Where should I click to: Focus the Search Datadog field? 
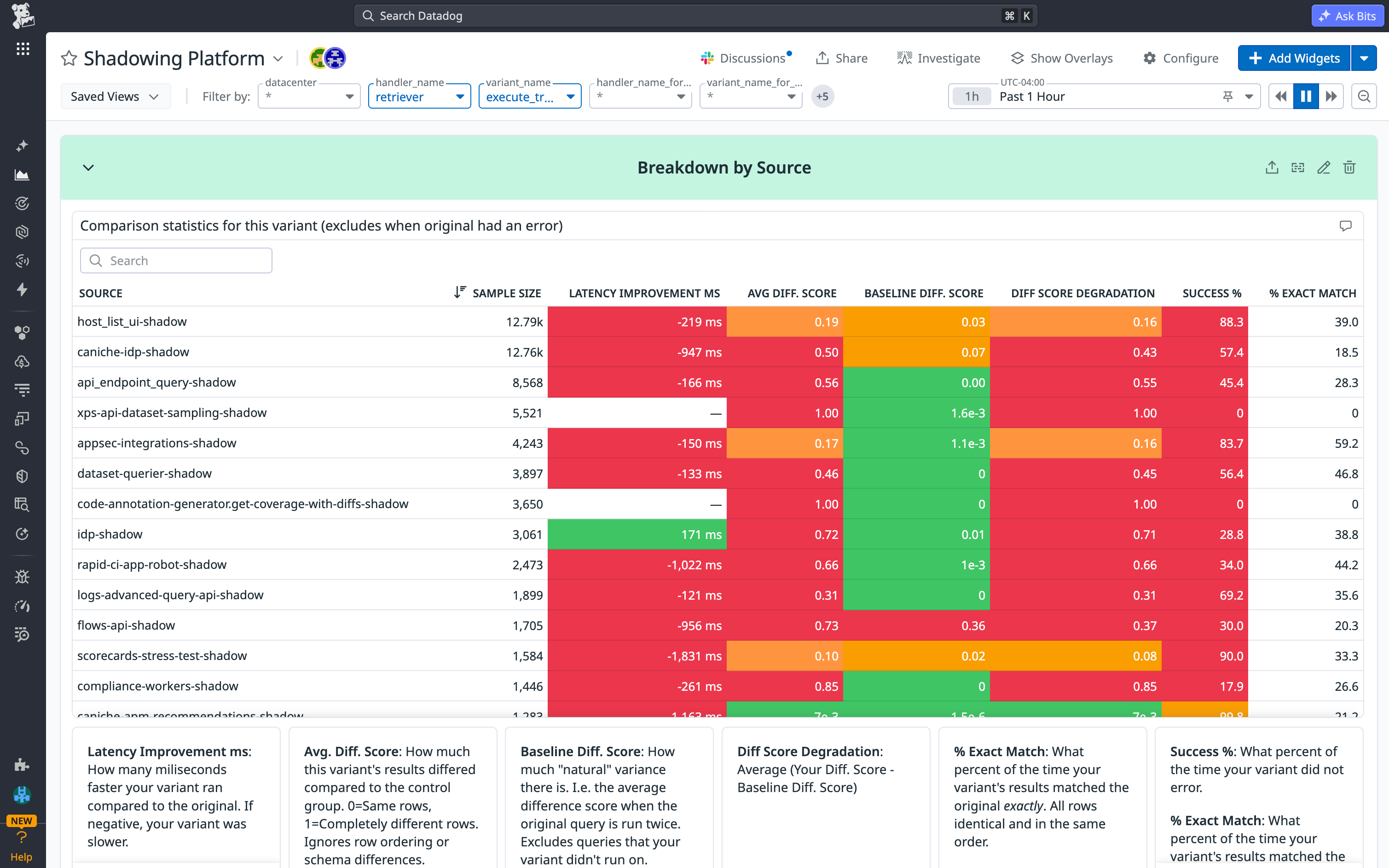(695, 16)
